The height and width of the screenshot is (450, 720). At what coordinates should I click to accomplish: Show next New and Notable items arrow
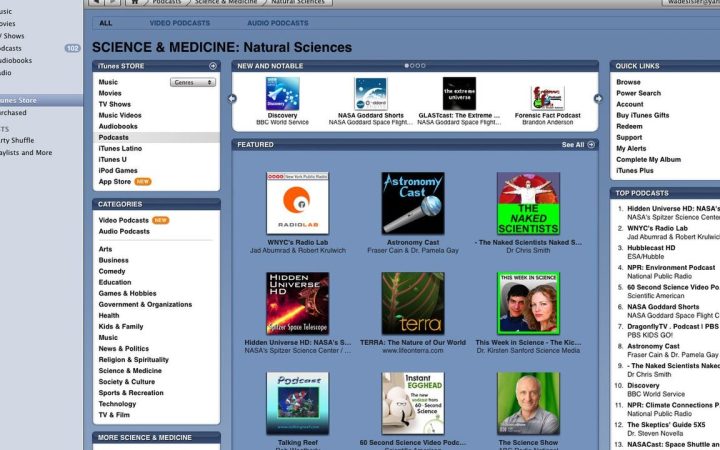coord(597,98)
